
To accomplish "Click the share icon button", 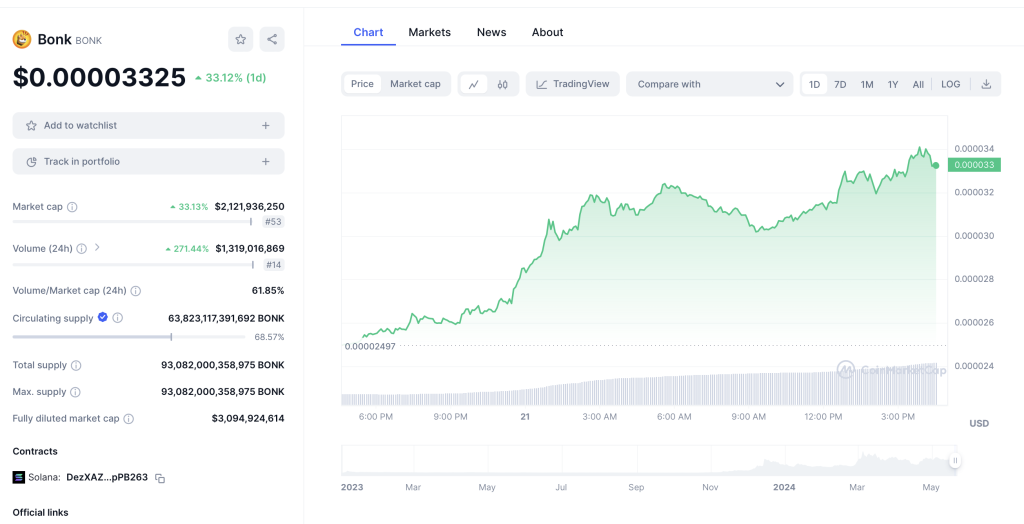I will coord(272,39).
